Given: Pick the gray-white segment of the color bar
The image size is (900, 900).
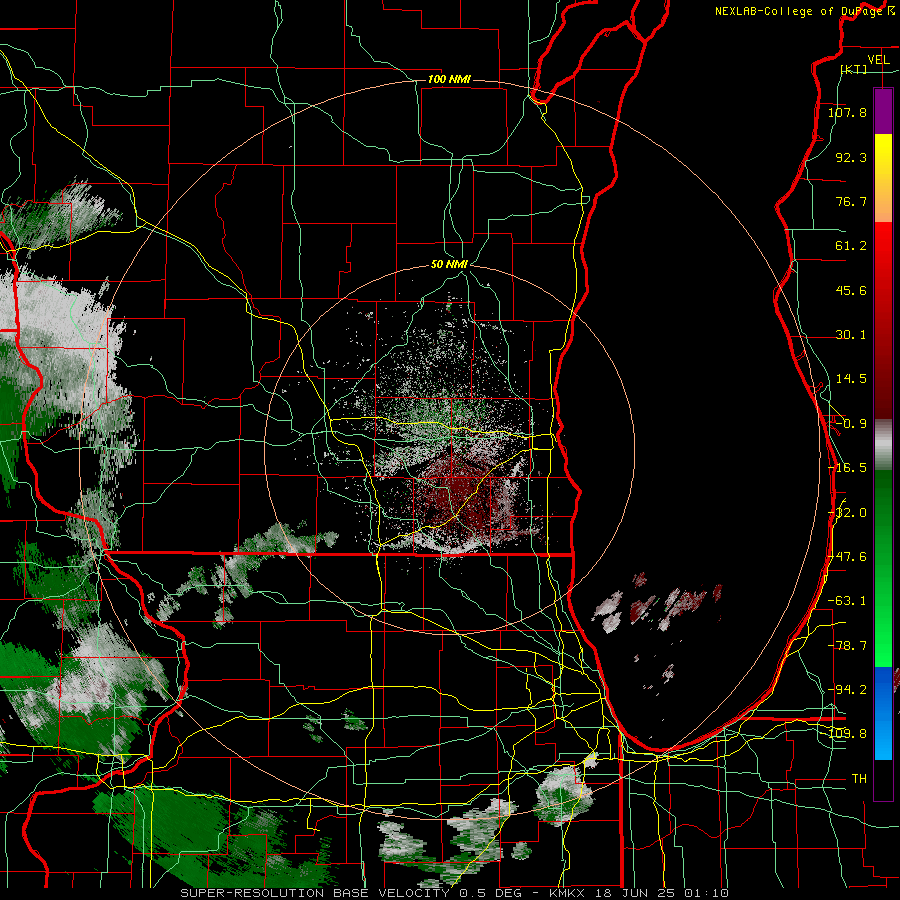Looking at the screenshot, I should (883, 445).
